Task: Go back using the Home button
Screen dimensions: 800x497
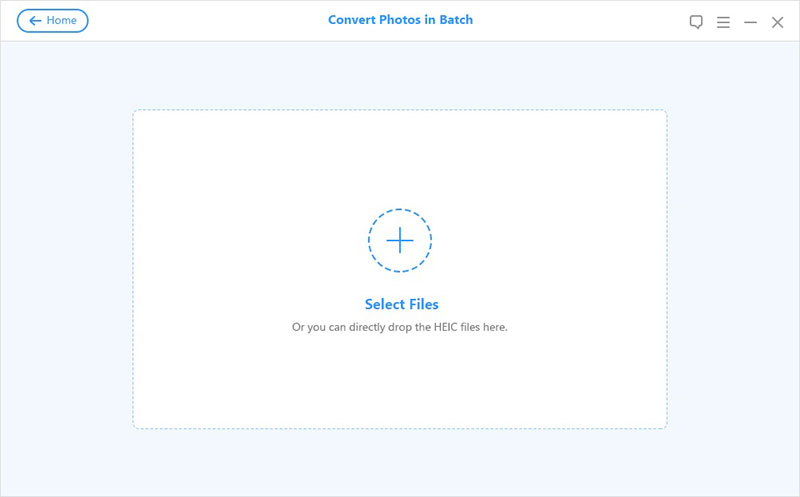Action: pyautogui.click(x=53, y=20)
